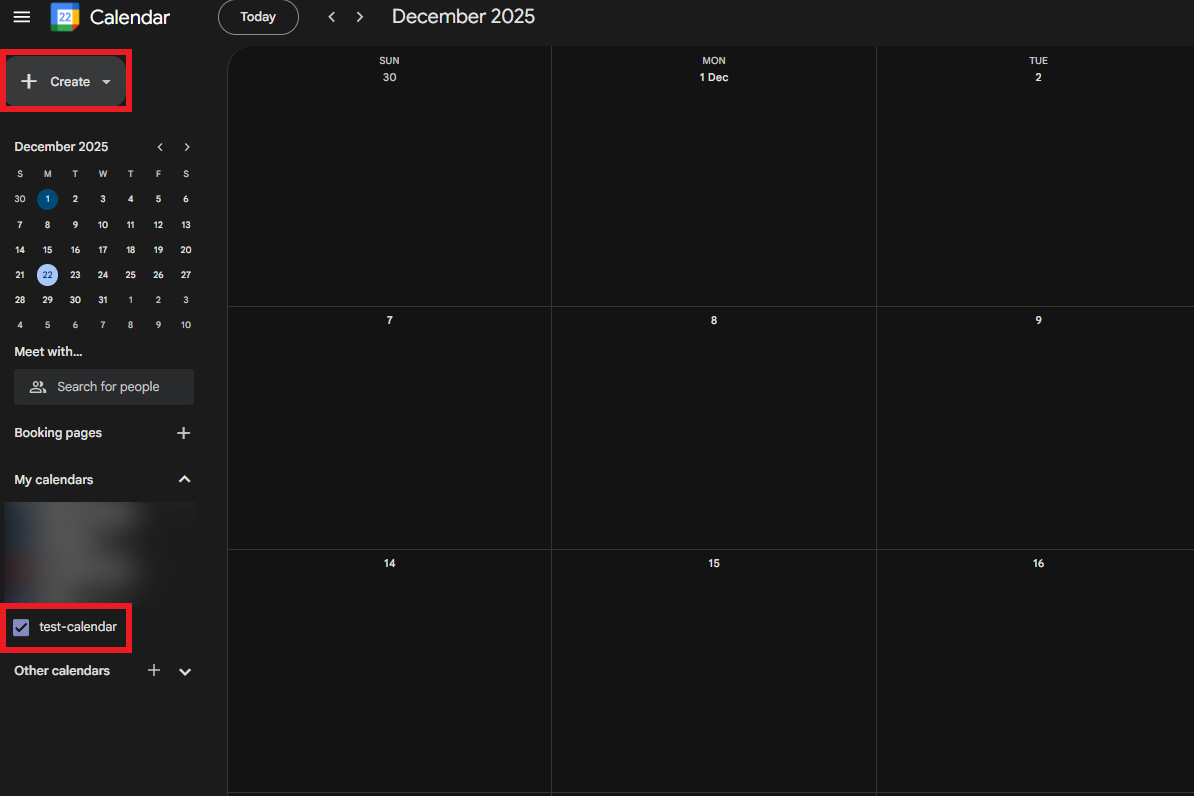
Task: Add a new booking page with the plus icon
Action: point(183,432)
